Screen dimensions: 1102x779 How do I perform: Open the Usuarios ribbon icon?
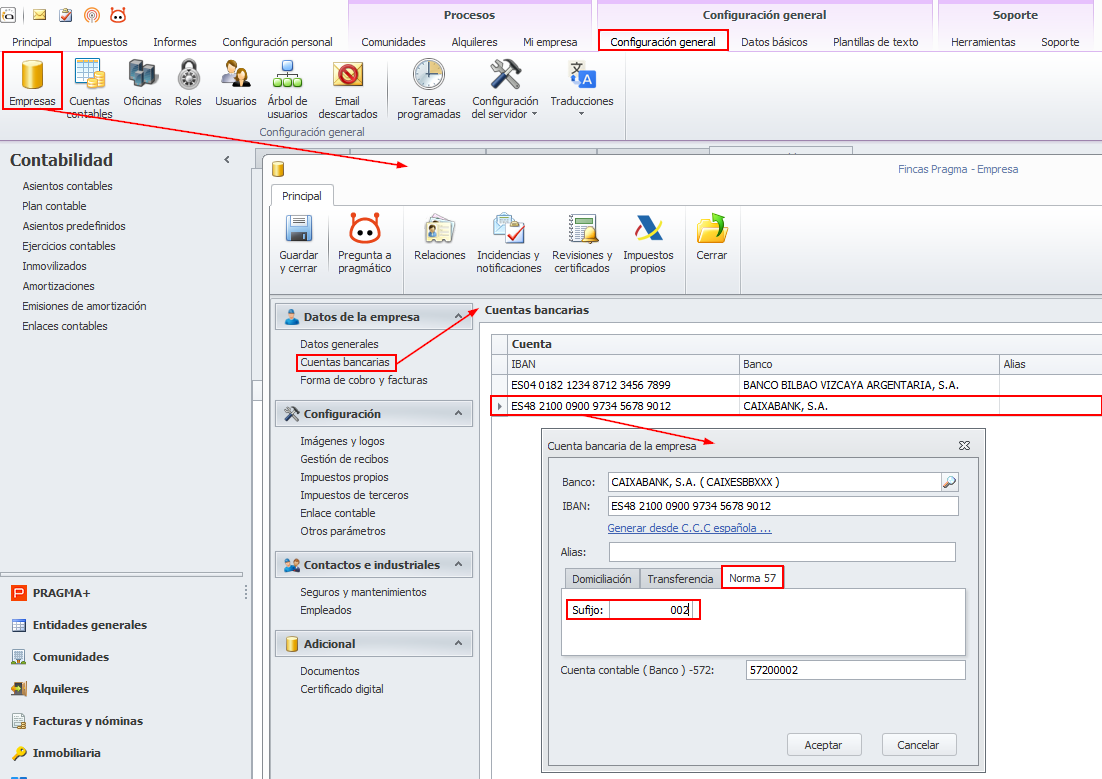235,82
